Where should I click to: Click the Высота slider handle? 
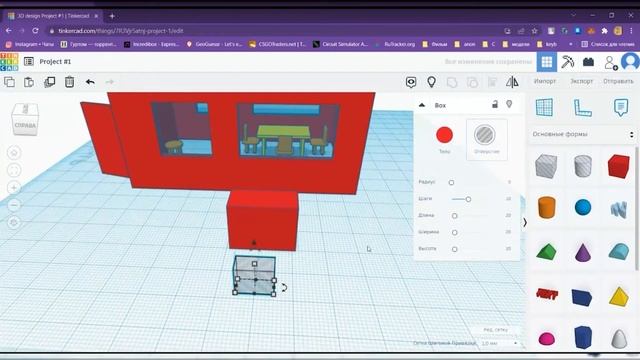click(x=455, y=249)
